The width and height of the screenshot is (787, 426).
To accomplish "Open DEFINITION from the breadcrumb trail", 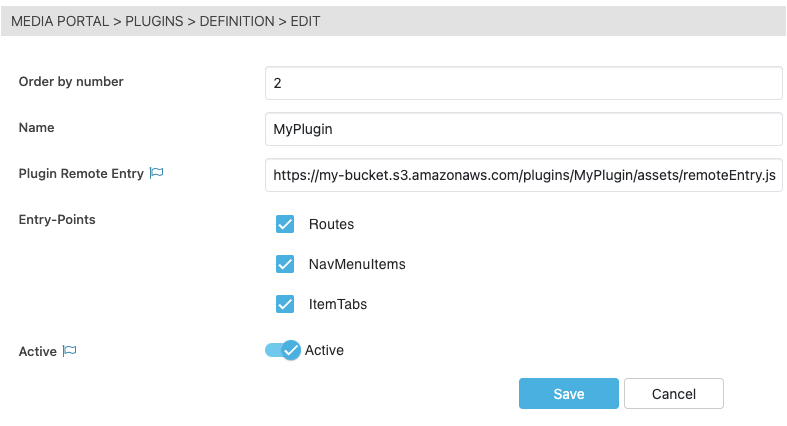I will tap(236, 21).
